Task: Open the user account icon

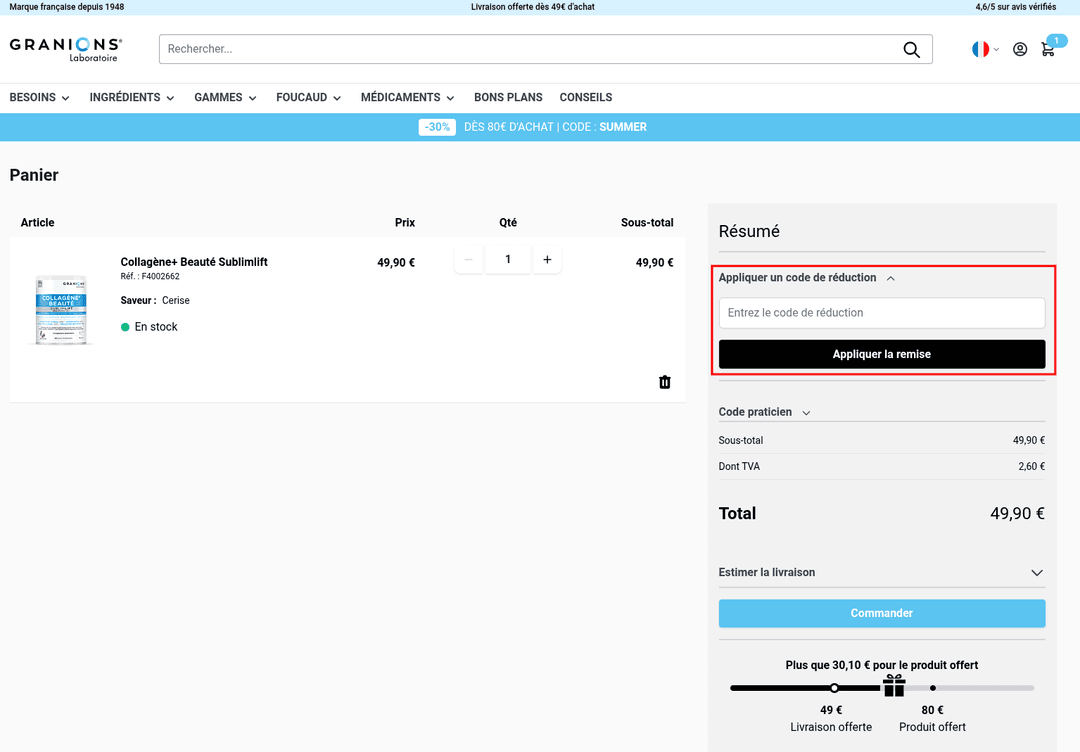Action: tap(1020, 50)
